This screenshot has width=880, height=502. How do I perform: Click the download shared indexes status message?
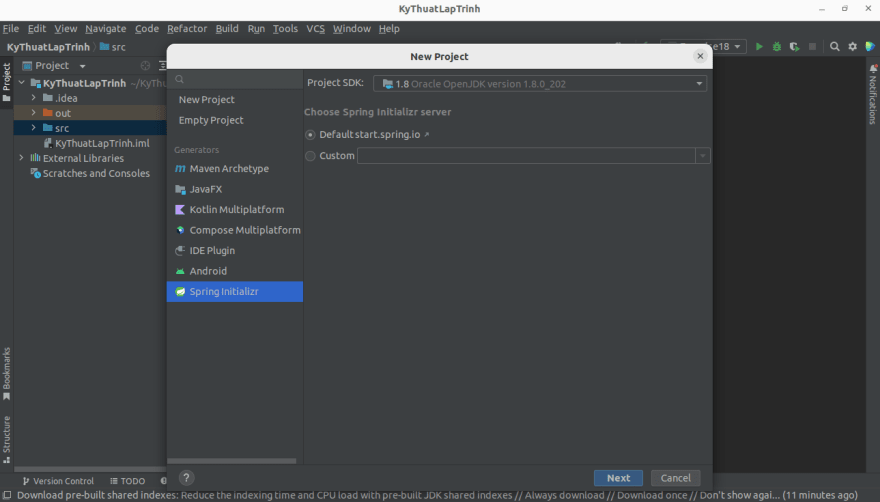pos(437,495)
